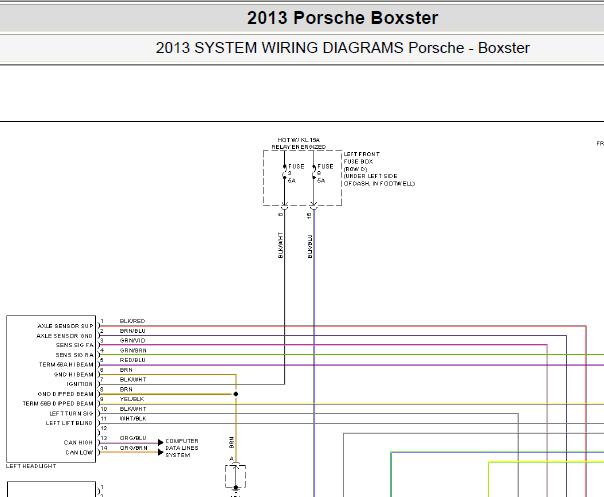Click 'GND HI BEAM' pin label
Screen dimensions: 604x497
pyautogui.click(x=74, y=374)
